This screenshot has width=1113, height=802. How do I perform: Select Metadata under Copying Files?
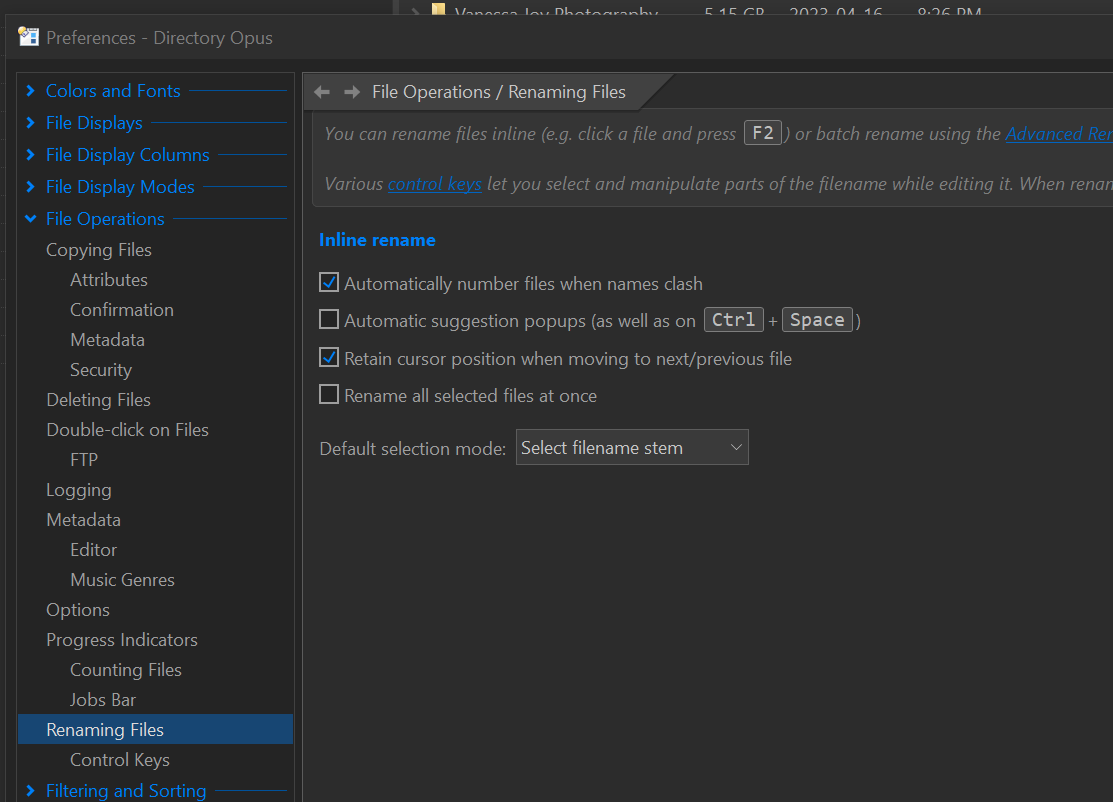(107, 340)
